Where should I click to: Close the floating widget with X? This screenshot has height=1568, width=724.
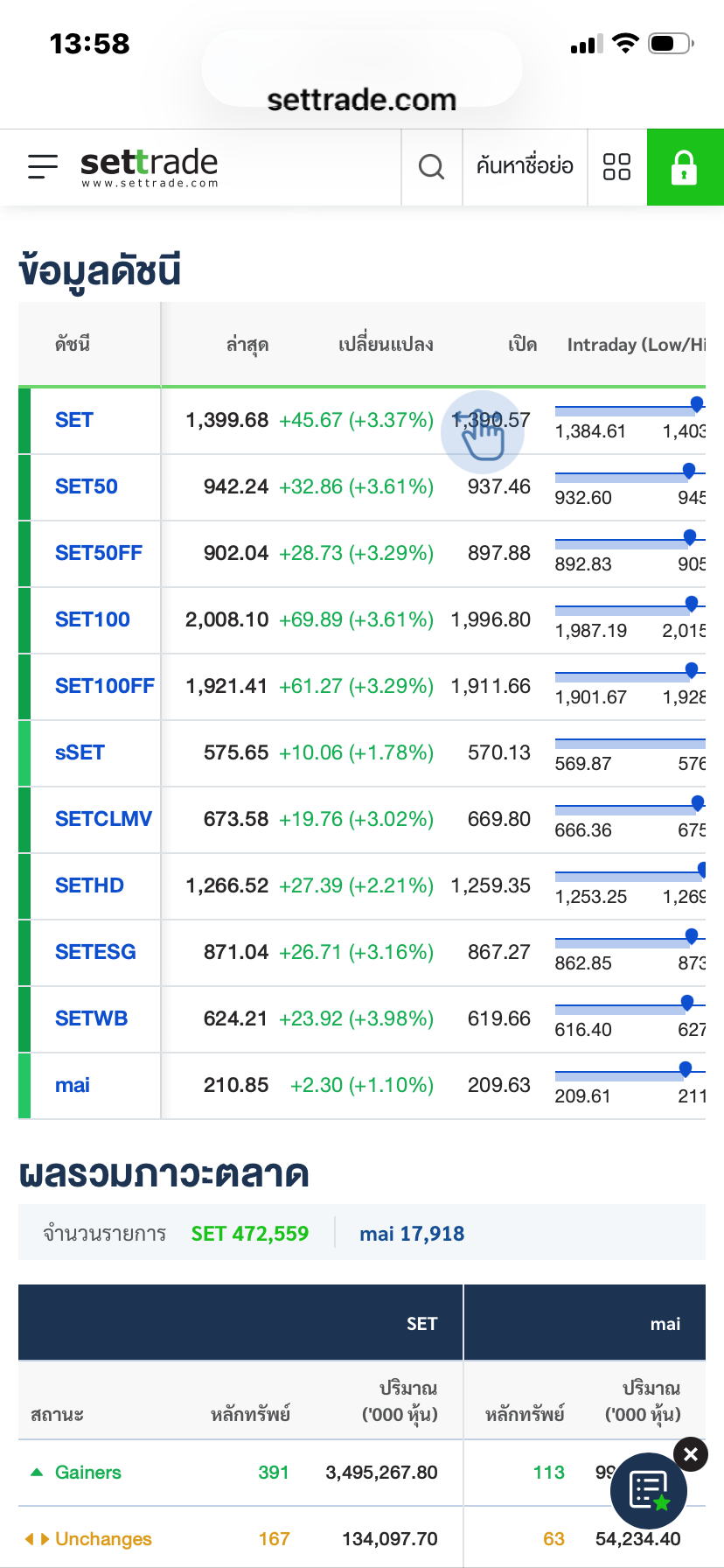[x=691, y=1454]
